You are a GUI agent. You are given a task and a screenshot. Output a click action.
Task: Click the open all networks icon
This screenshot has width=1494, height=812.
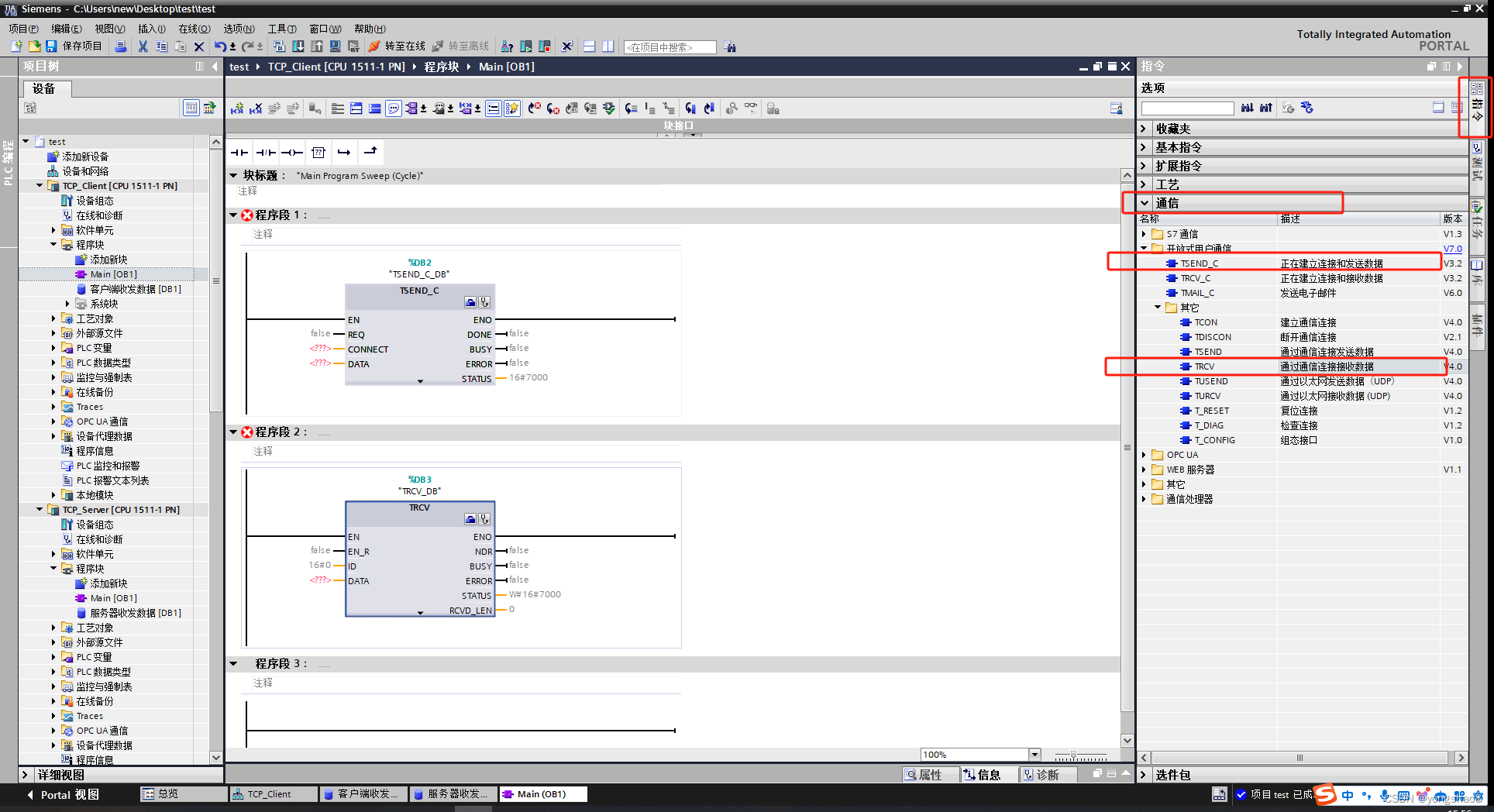(356, 108)
